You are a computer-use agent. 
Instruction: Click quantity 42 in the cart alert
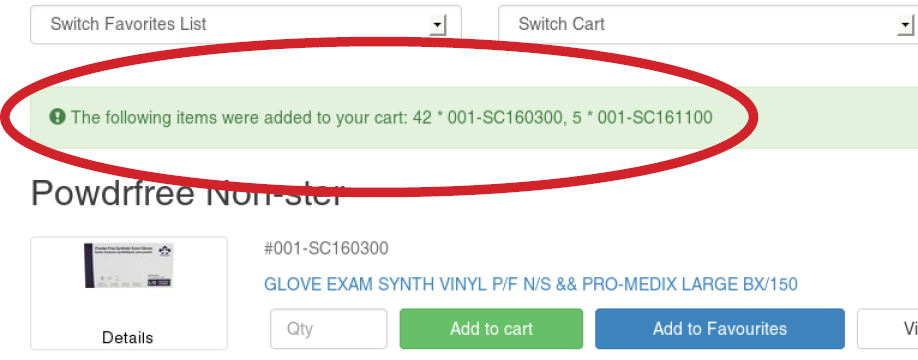(422, 118)
